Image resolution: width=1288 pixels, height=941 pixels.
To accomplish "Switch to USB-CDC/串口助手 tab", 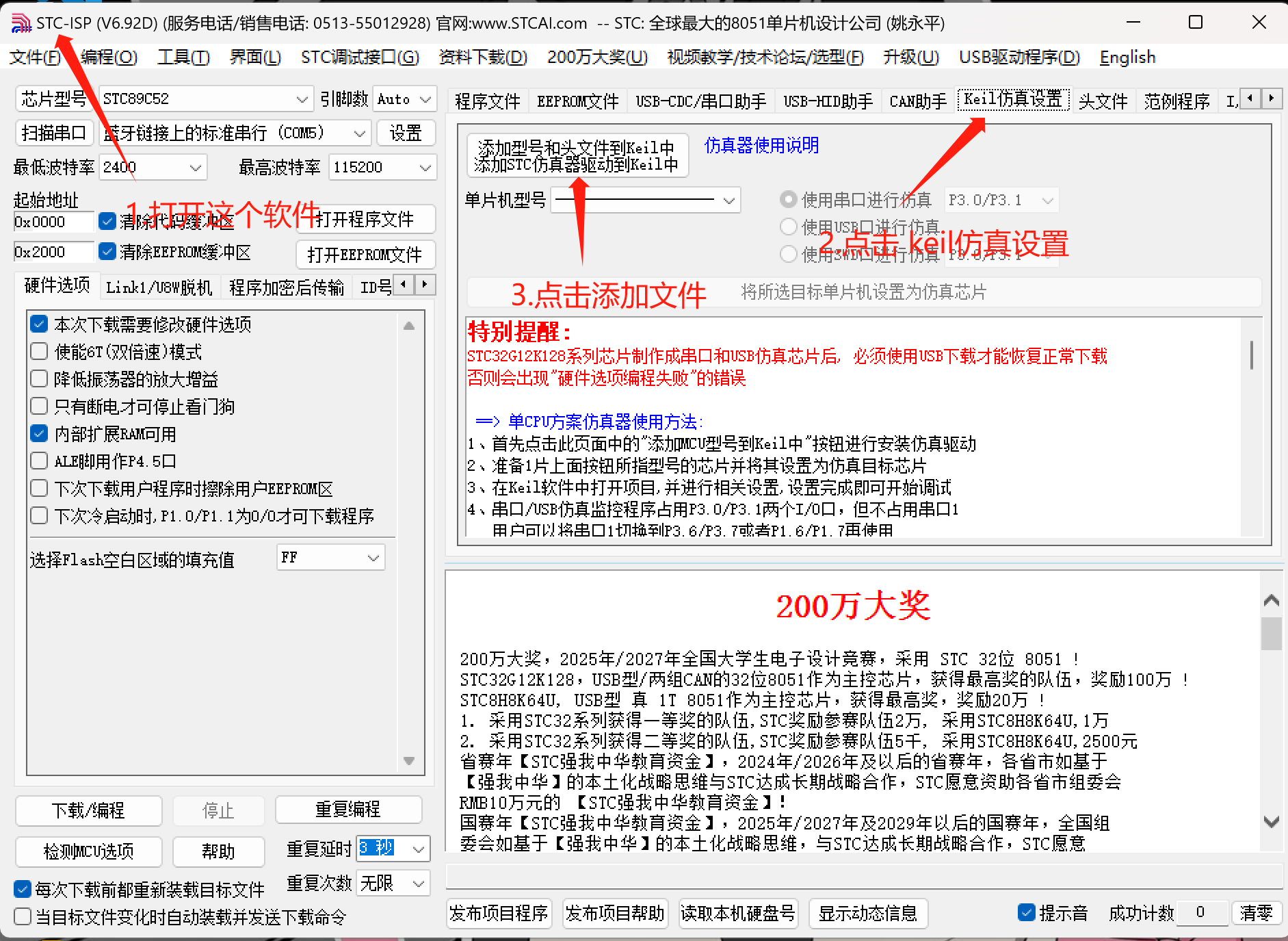I will [700, 101].
